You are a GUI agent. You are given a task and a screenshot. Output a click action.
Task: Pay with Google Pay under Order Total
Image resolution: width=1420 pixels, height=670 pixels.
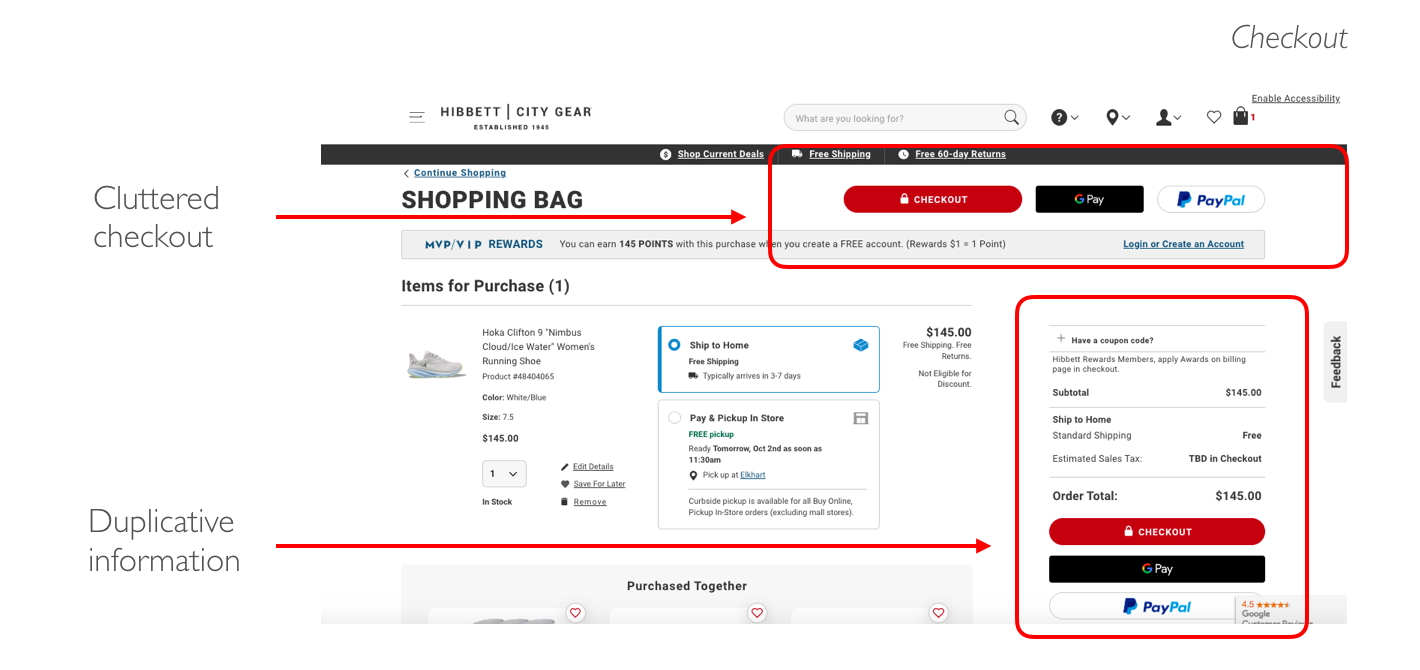tap(1157, 569)
